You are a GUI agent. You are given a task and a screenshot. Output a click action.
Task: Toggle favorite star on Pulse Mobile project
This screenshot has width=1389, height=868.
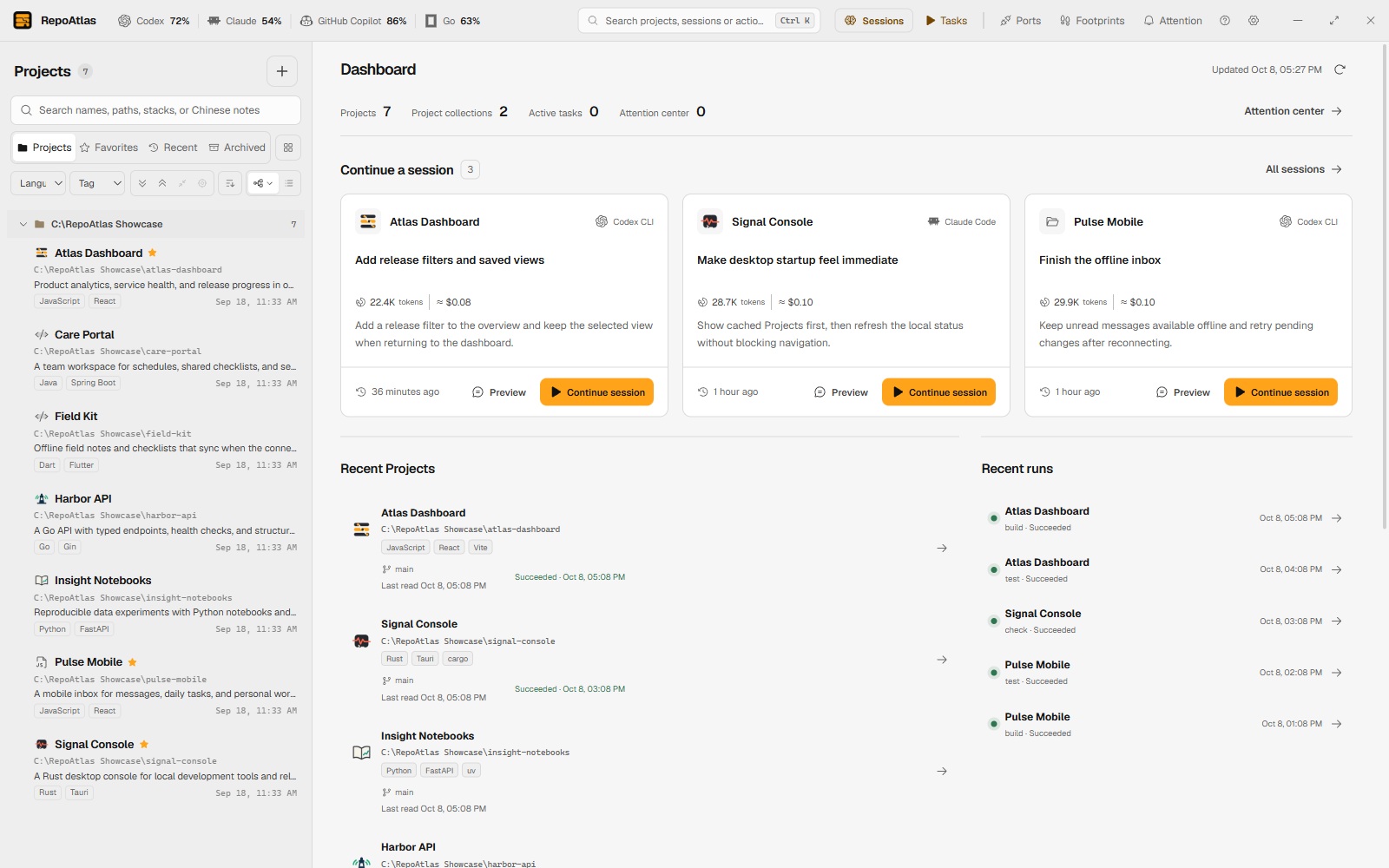pyautogui.click(x=133, y=662)
